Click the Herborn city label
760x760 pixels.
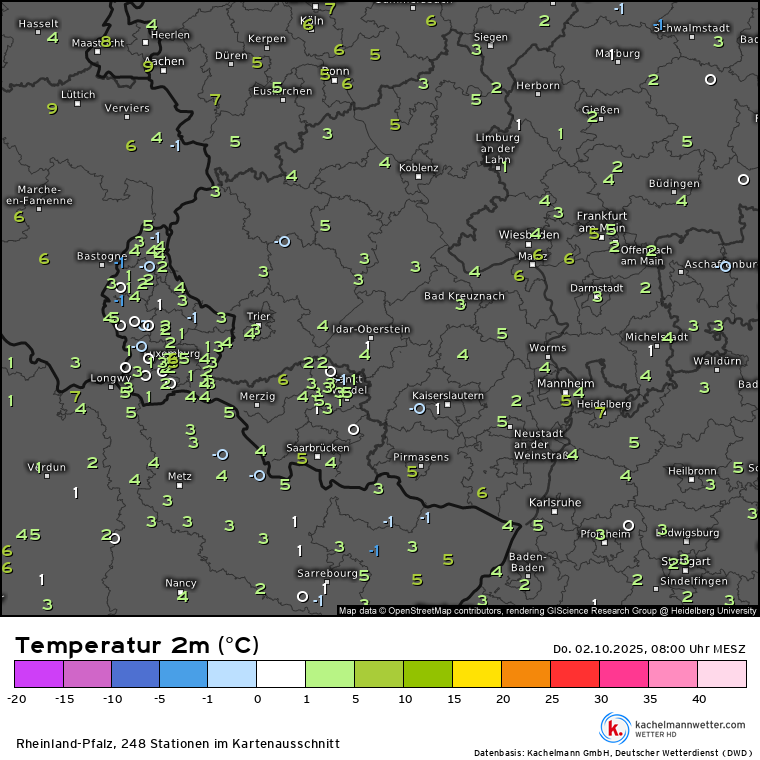tap(538, 86)
